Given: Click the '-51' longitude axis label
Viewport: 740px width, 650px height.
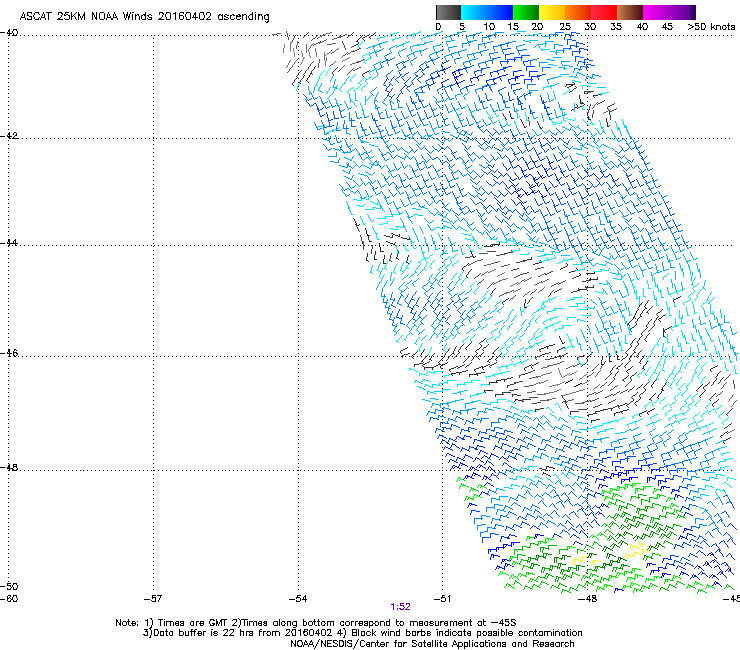Looking at the screenshot, I should (442, 599).
